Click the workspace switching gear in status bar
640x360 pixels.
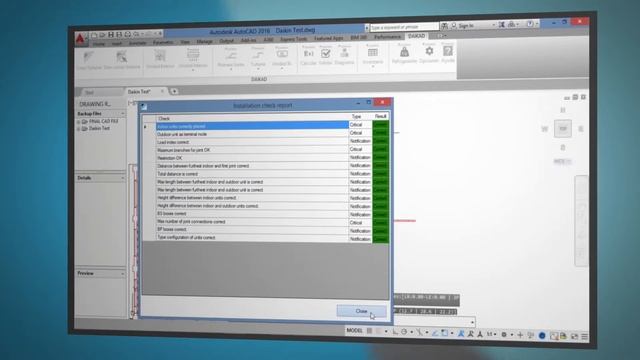(504, 335)
